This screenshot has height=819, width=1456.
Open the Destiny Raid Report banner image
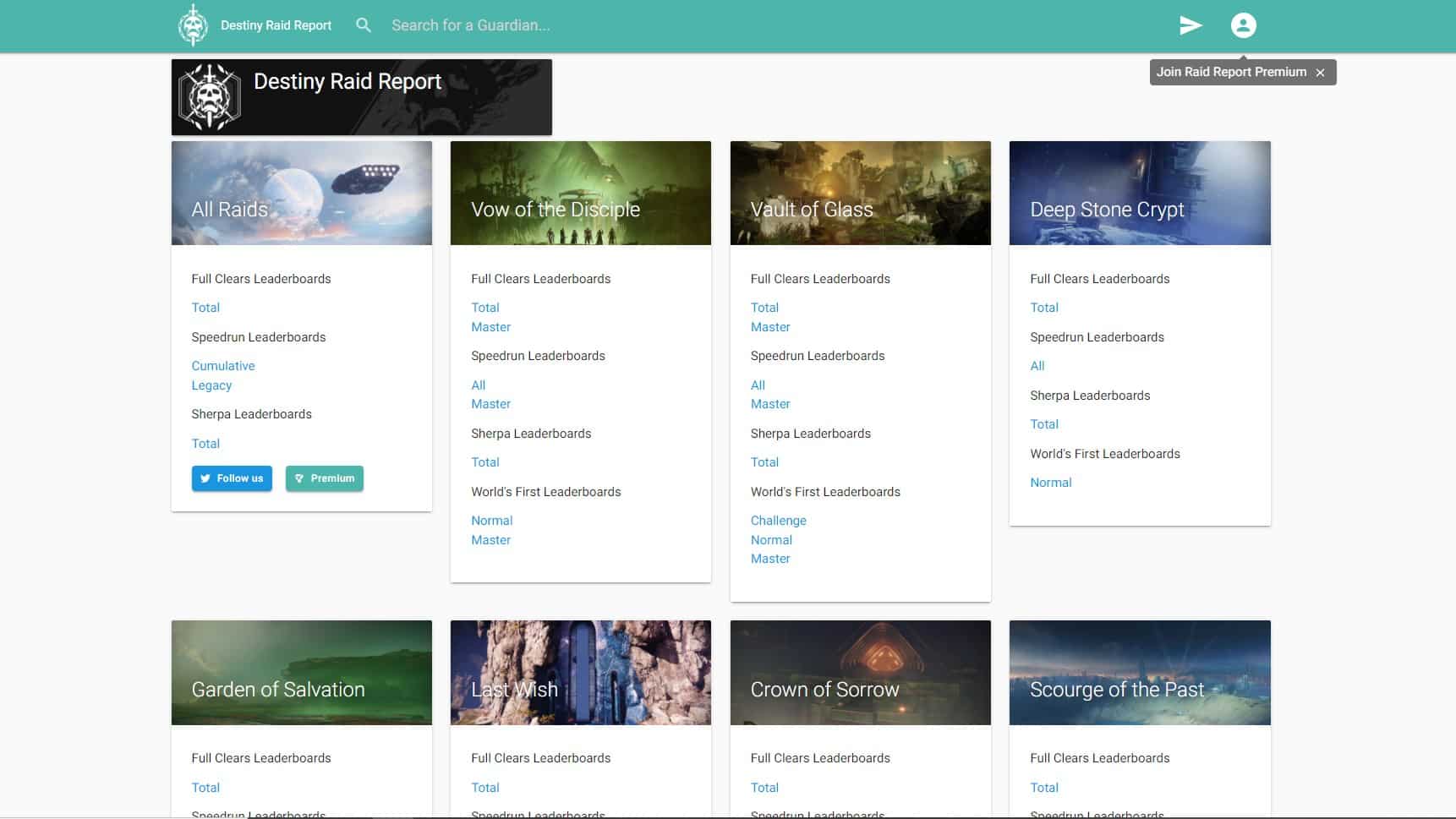point(362,97)
